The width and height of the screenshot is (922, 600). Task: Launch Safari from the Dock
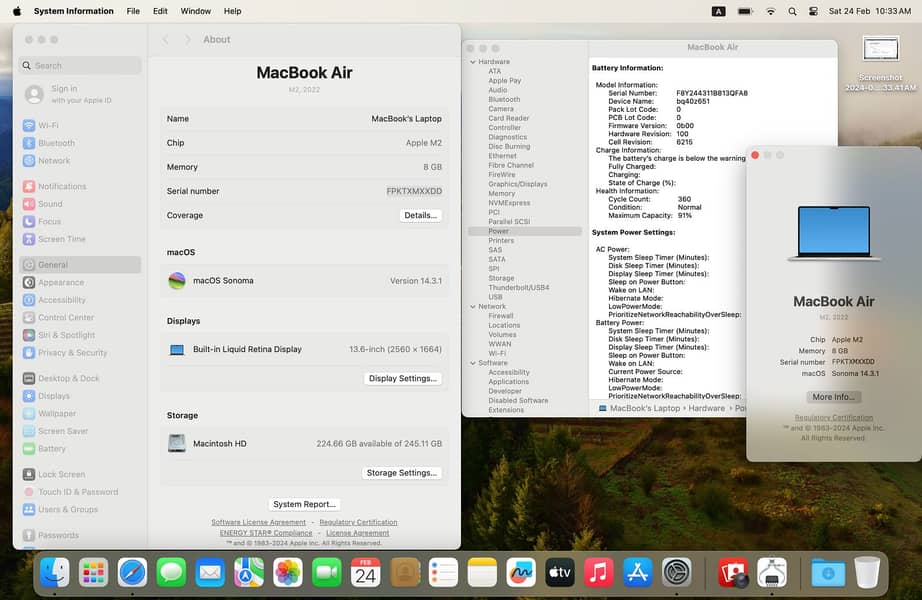point(132,572)
